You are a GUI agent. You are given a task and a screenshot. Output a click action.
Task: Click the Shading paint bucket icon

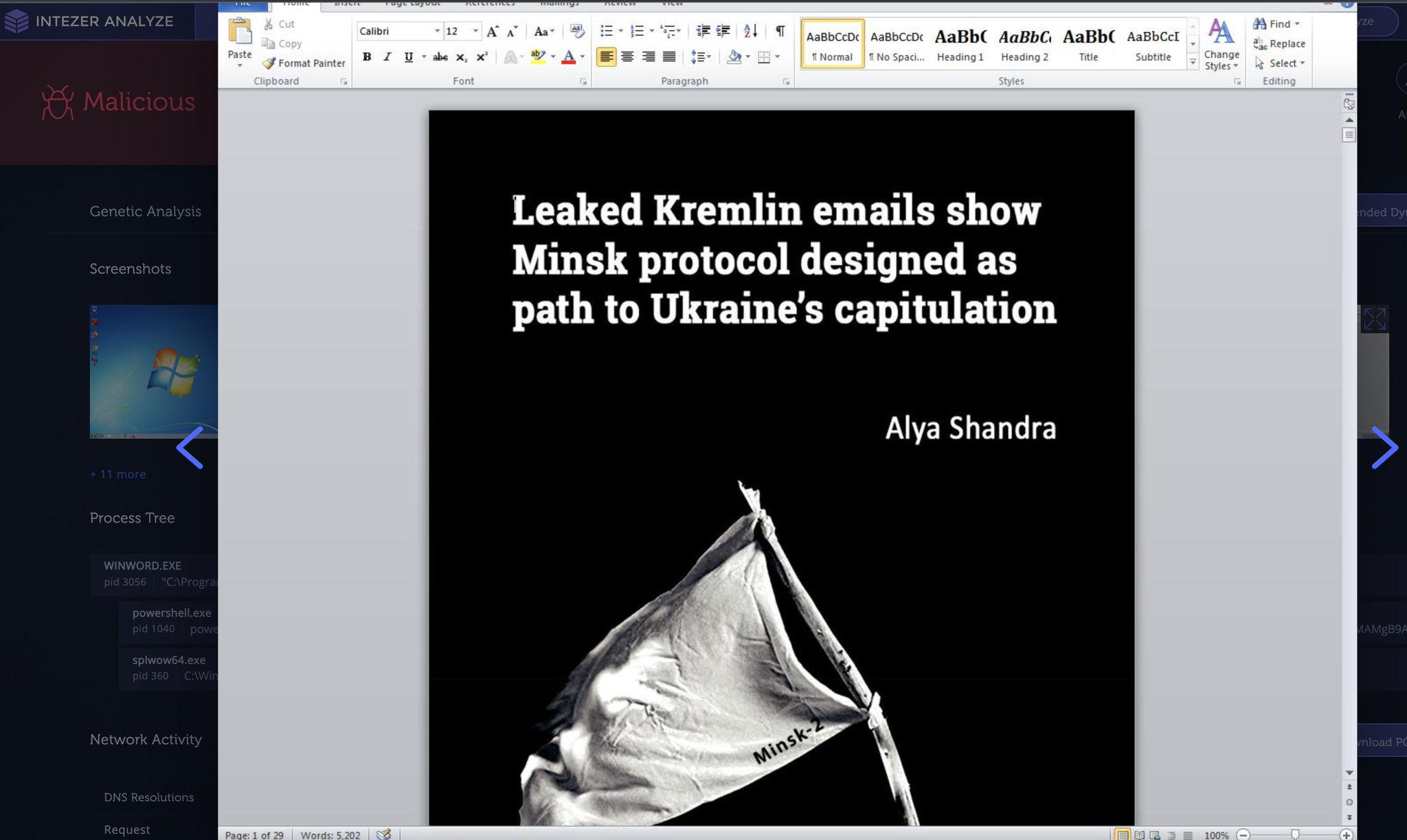pyautogui.click(x=734, y=57)
